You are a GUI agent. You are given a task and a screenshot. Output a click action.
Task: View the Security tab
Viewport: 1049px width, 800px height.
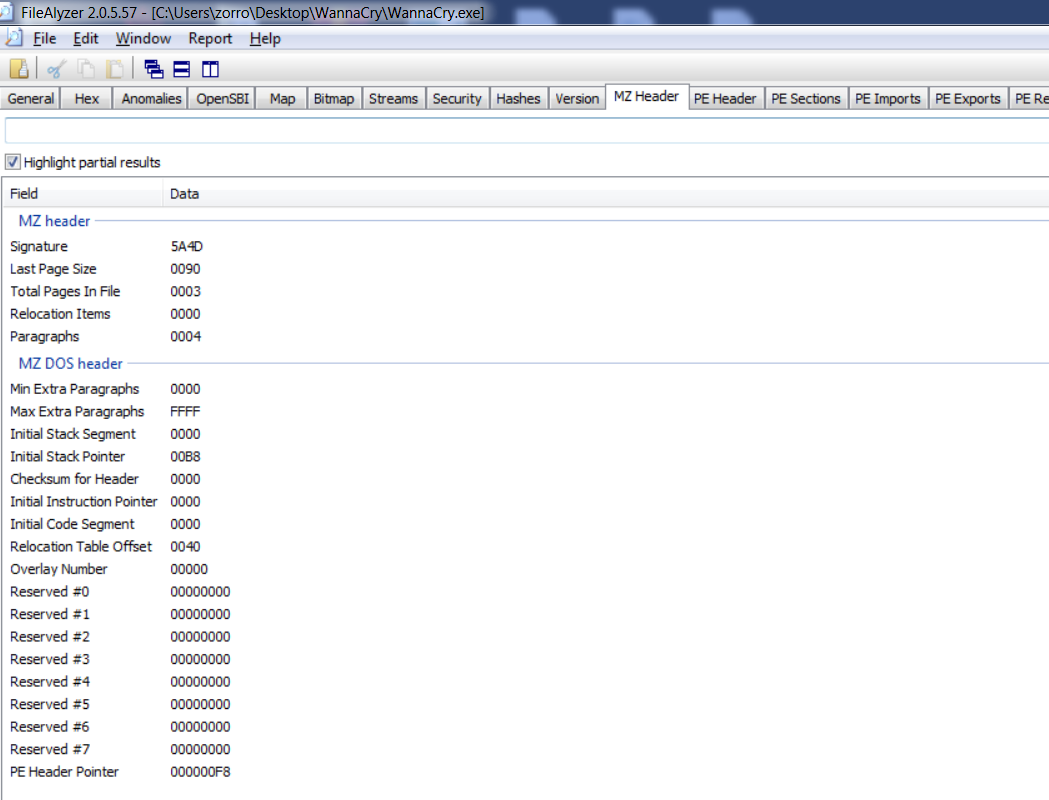point(457,98)
